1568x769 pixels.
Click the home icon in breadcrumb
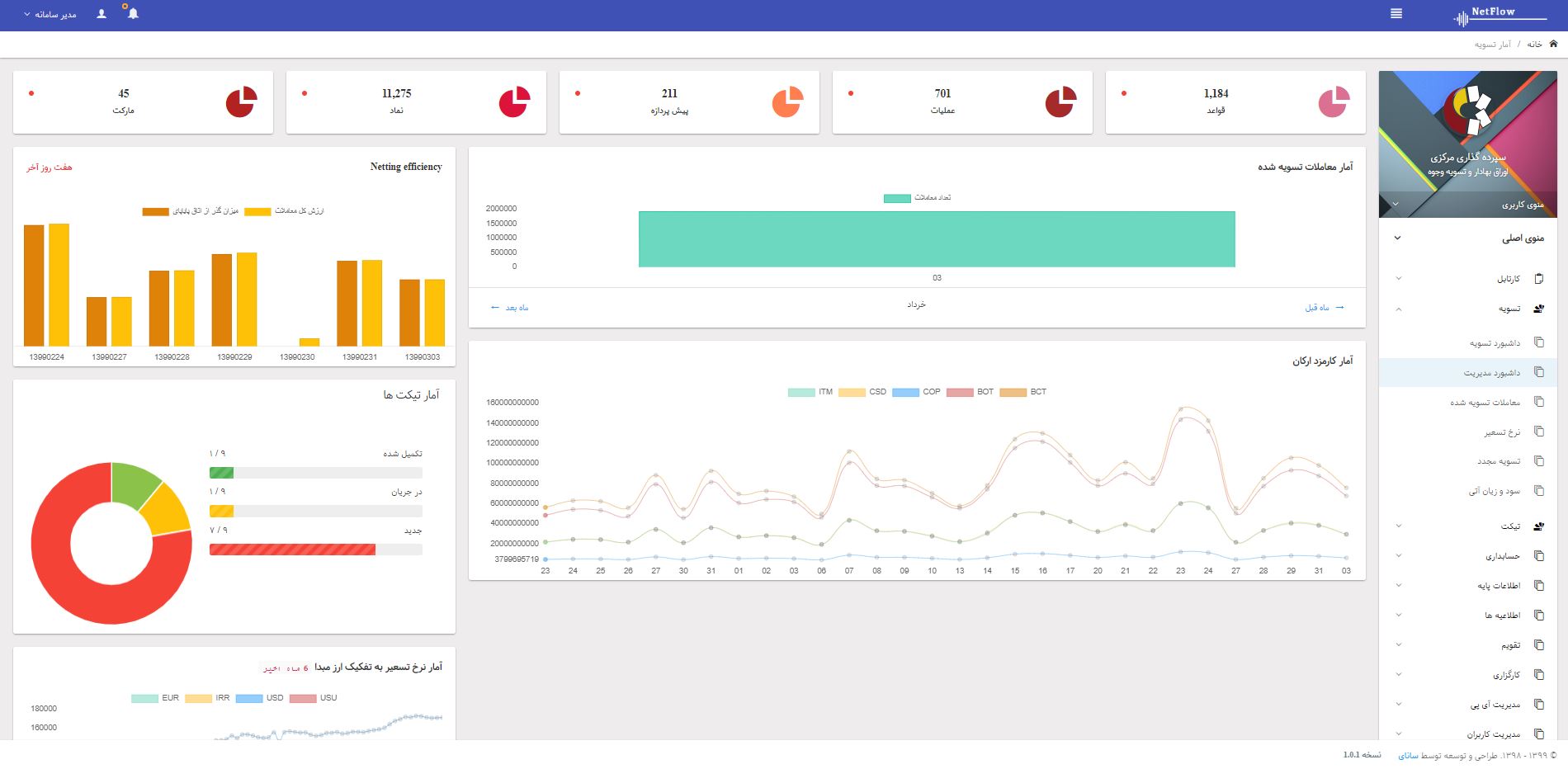click(1553, 44)
